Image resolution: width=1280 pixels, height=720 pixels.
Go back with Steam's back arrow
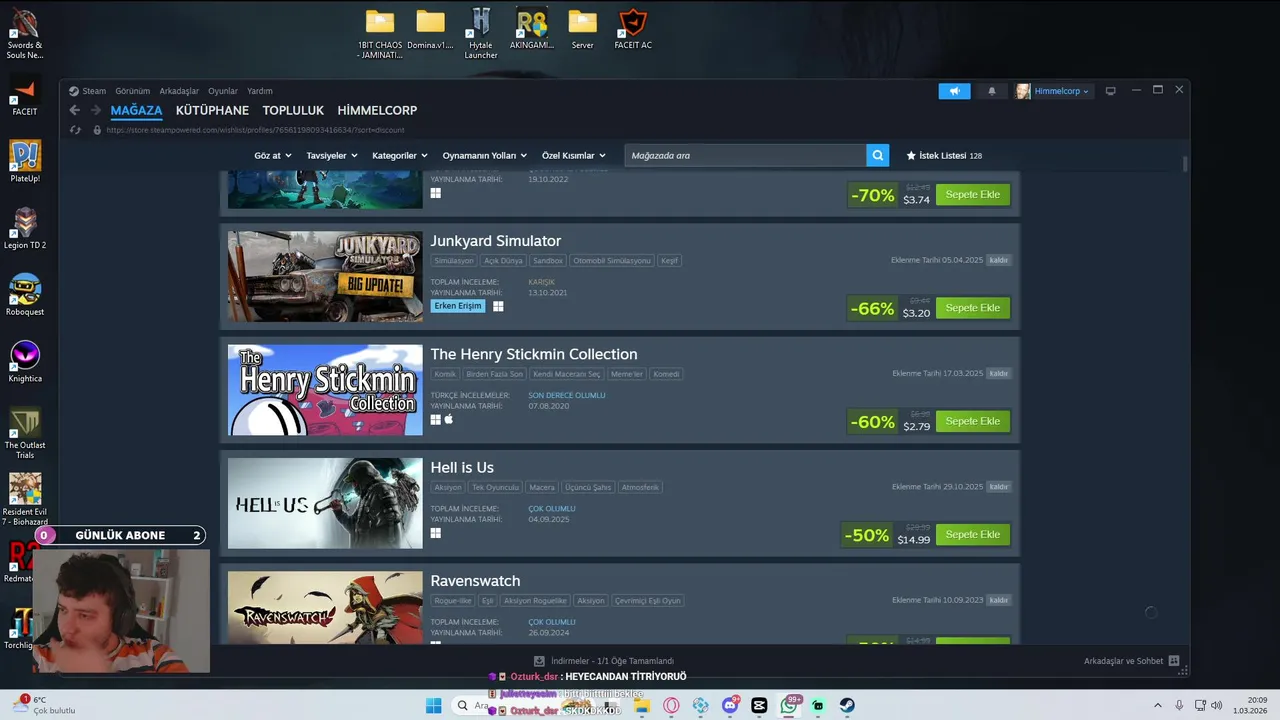[74, 110]
